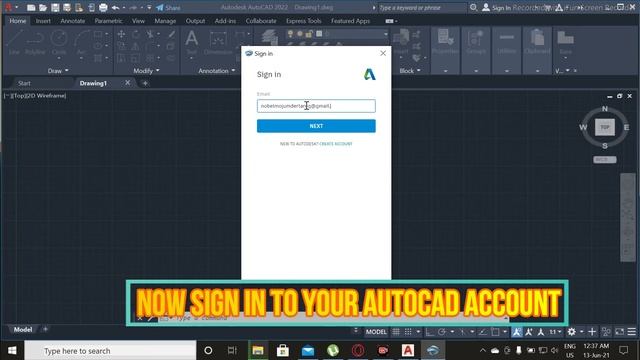Viewport: 640px width, 360px height.
Task: Click the search magnifier icon in title bar
Action: (473, 7)
